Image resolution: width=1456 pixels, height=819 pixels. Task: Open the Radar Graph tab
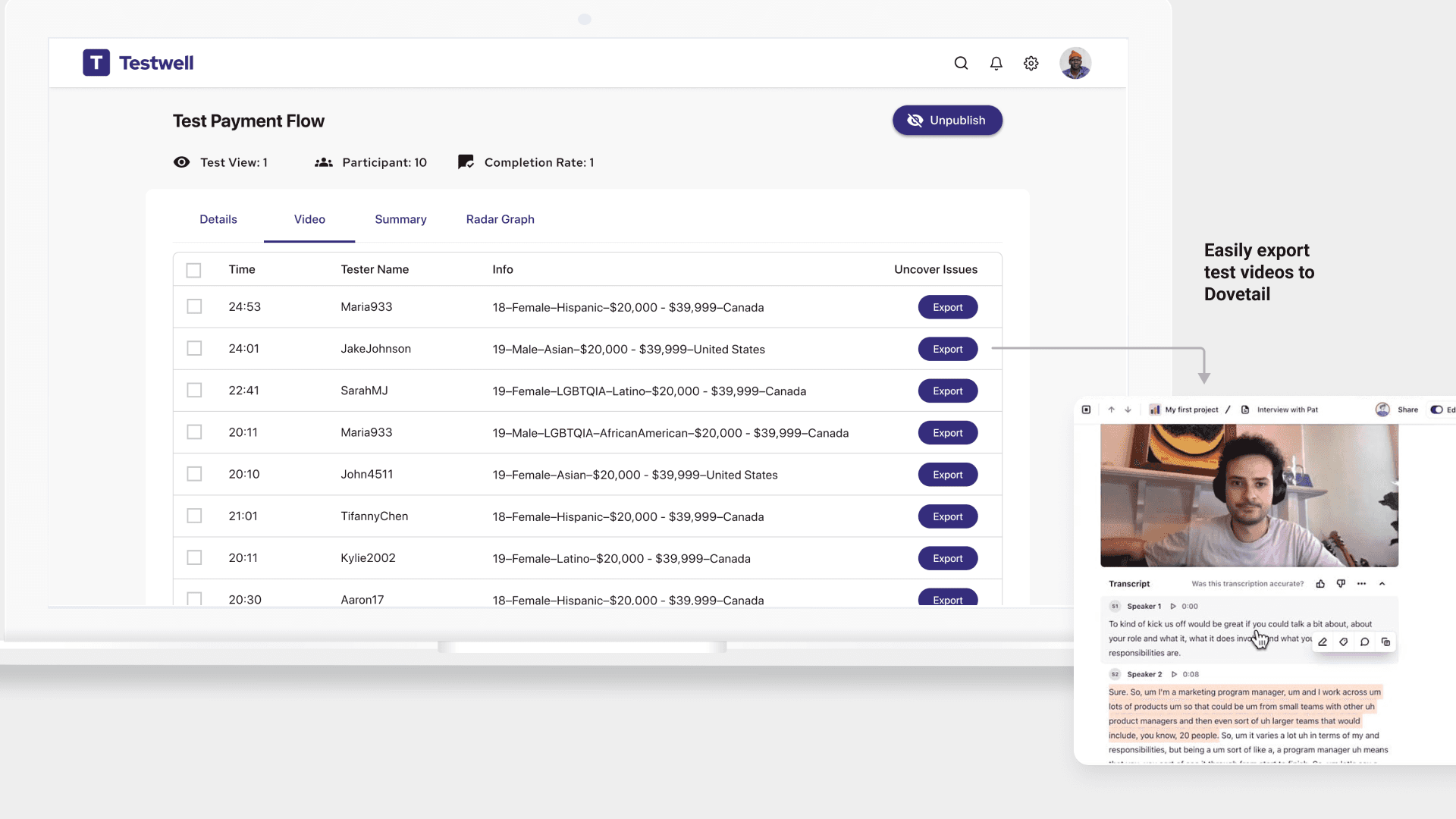(500, 220)
